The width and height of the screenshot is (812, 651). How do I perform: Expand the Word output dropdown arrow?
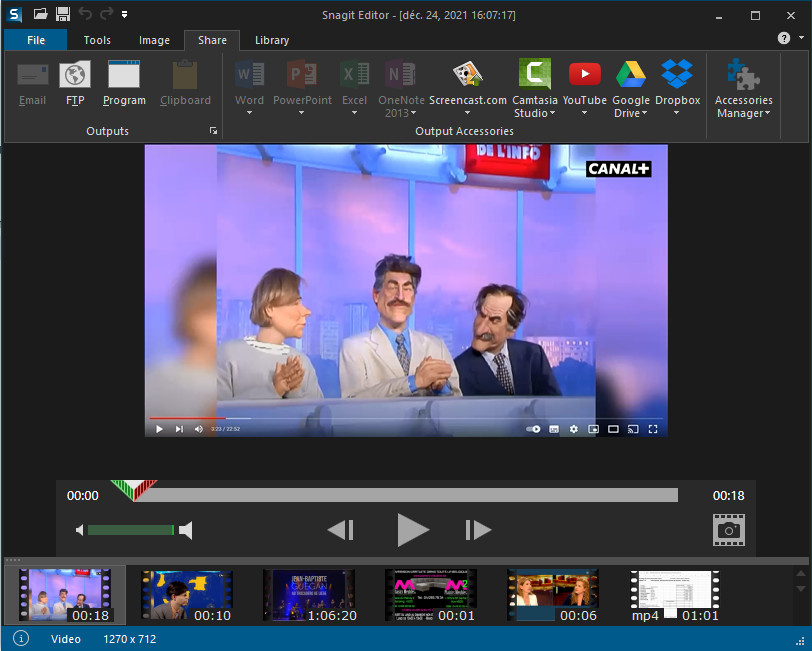(249, 113)
